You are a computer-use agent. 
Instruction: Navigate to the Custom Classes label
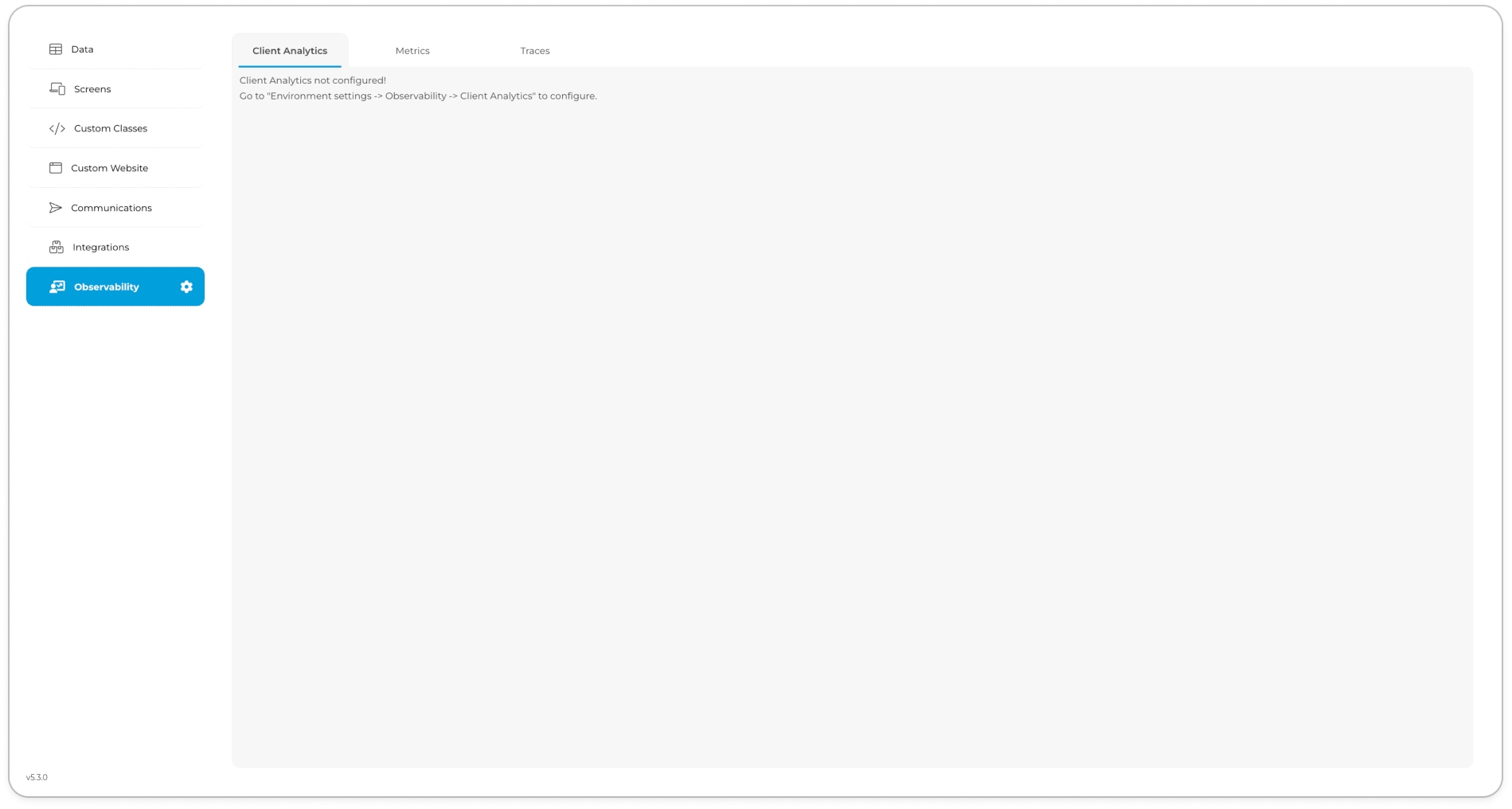pyautogui.click(x=111, y=128)
